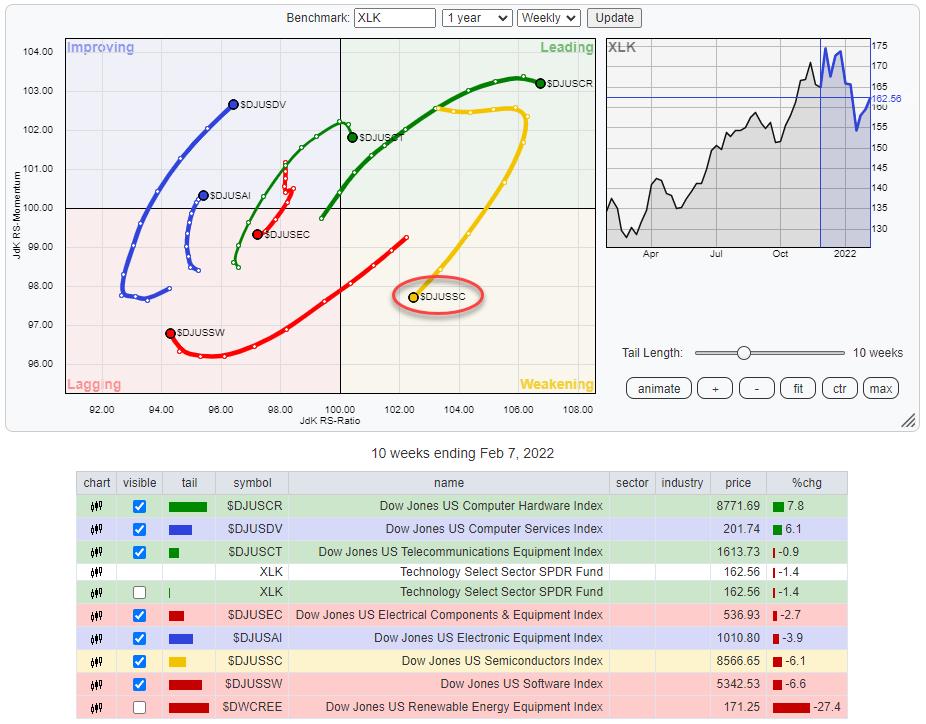Open chart icon for $DJUSCR row
Image resolution: width=926 pixels, height=724 pixels.
click(97, 507)
